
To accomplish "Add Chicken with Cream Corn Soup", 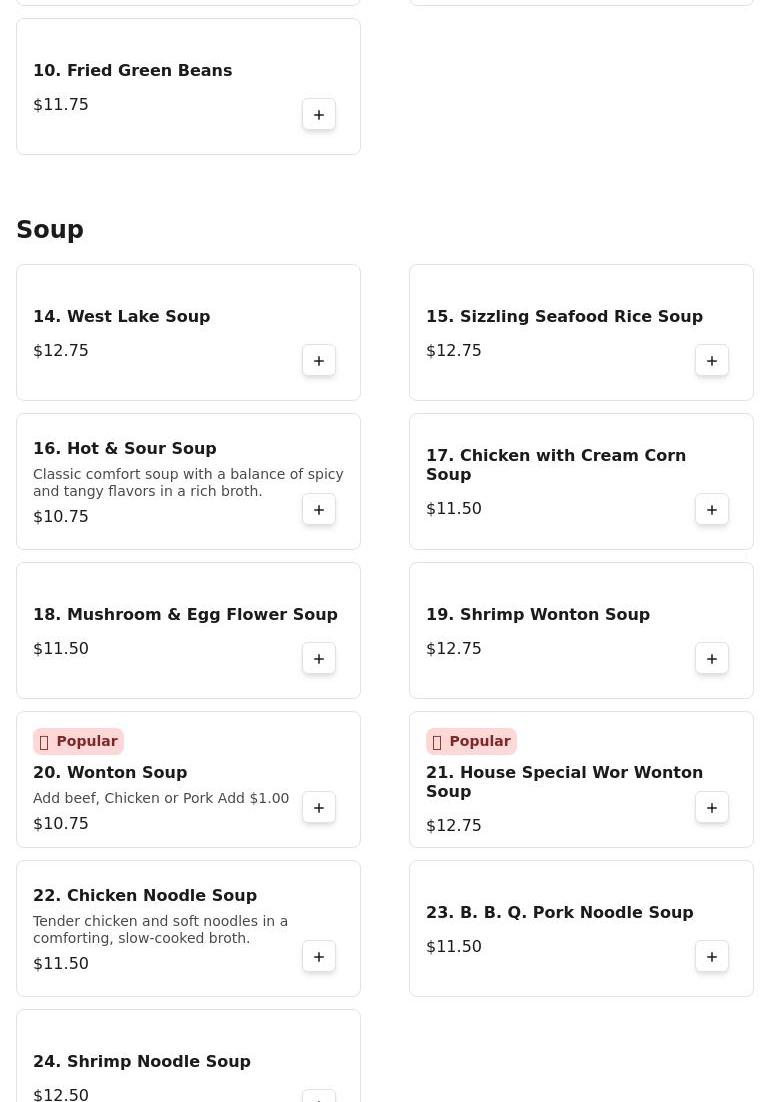I will pos(712,510).
